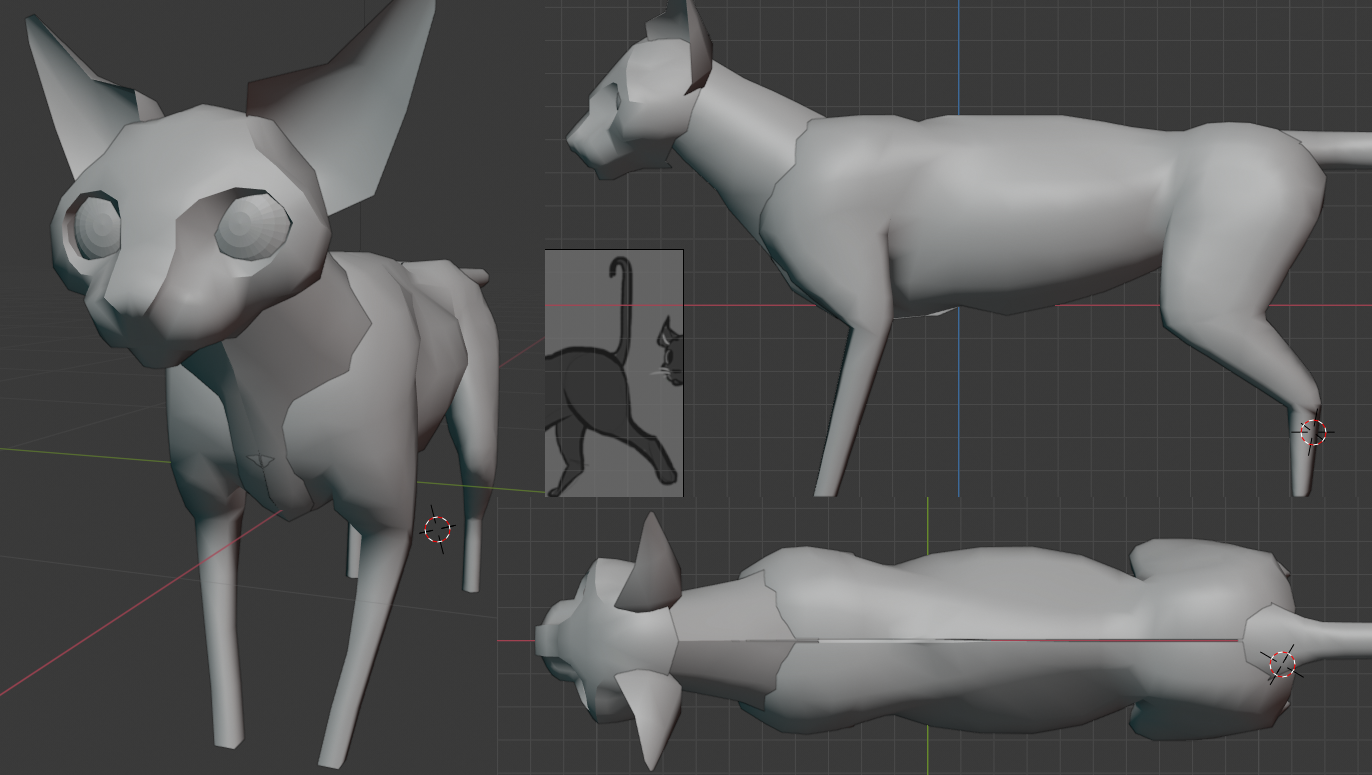Select the dark shaded ear in the top view

(650, 565)
